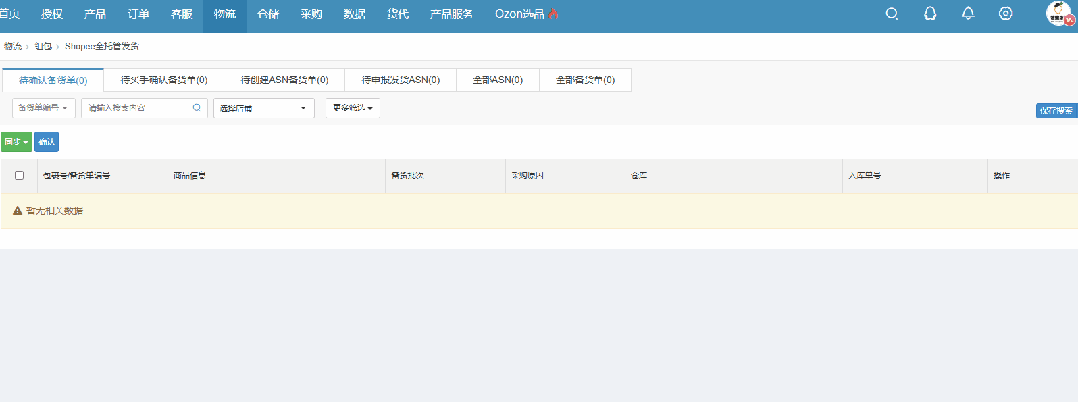The height and width of the screenshot is (402, 1078).
Task: Click the Shopee全托管发货 breadcrumb text
Action: 102,46
